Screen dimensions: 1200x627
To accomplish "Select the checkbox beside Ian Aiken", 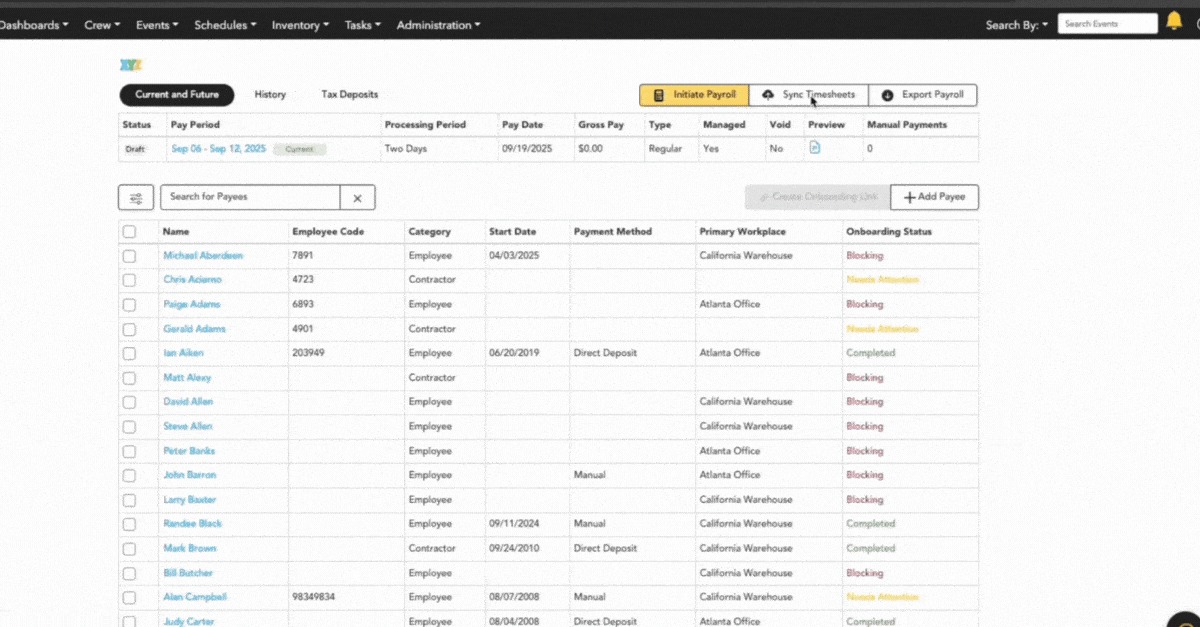I will point(129,353).
